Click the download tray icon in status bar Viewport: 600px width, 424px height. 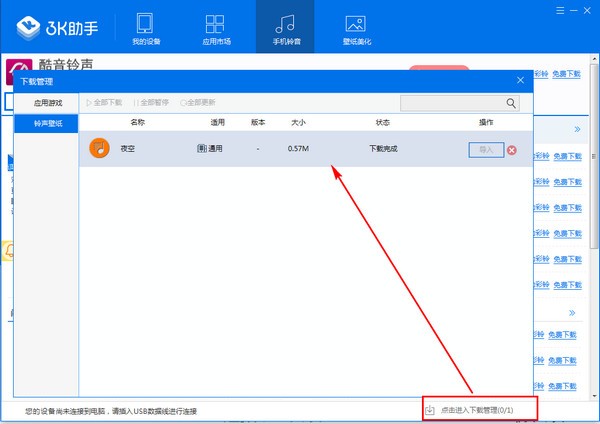click(x=430, y=410)
